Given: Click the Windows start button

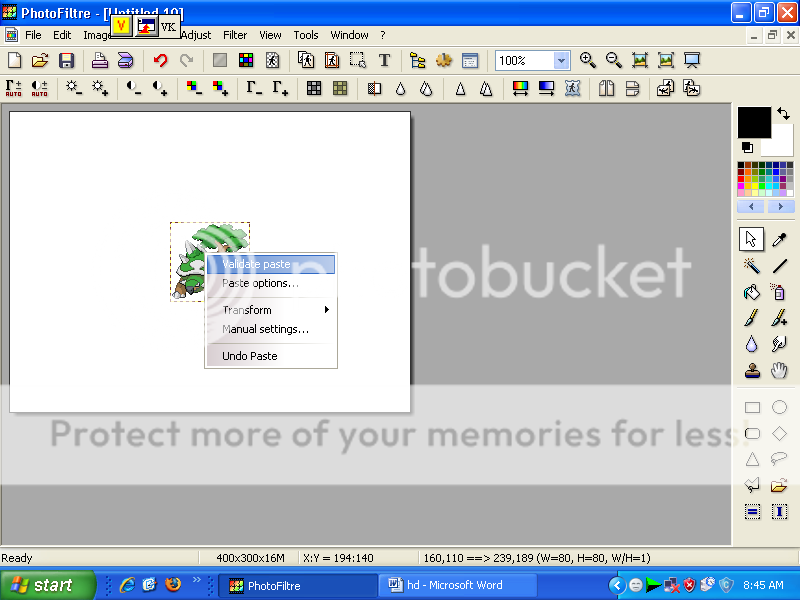Looking at the screenshot, I should click(x=47, y=585).
